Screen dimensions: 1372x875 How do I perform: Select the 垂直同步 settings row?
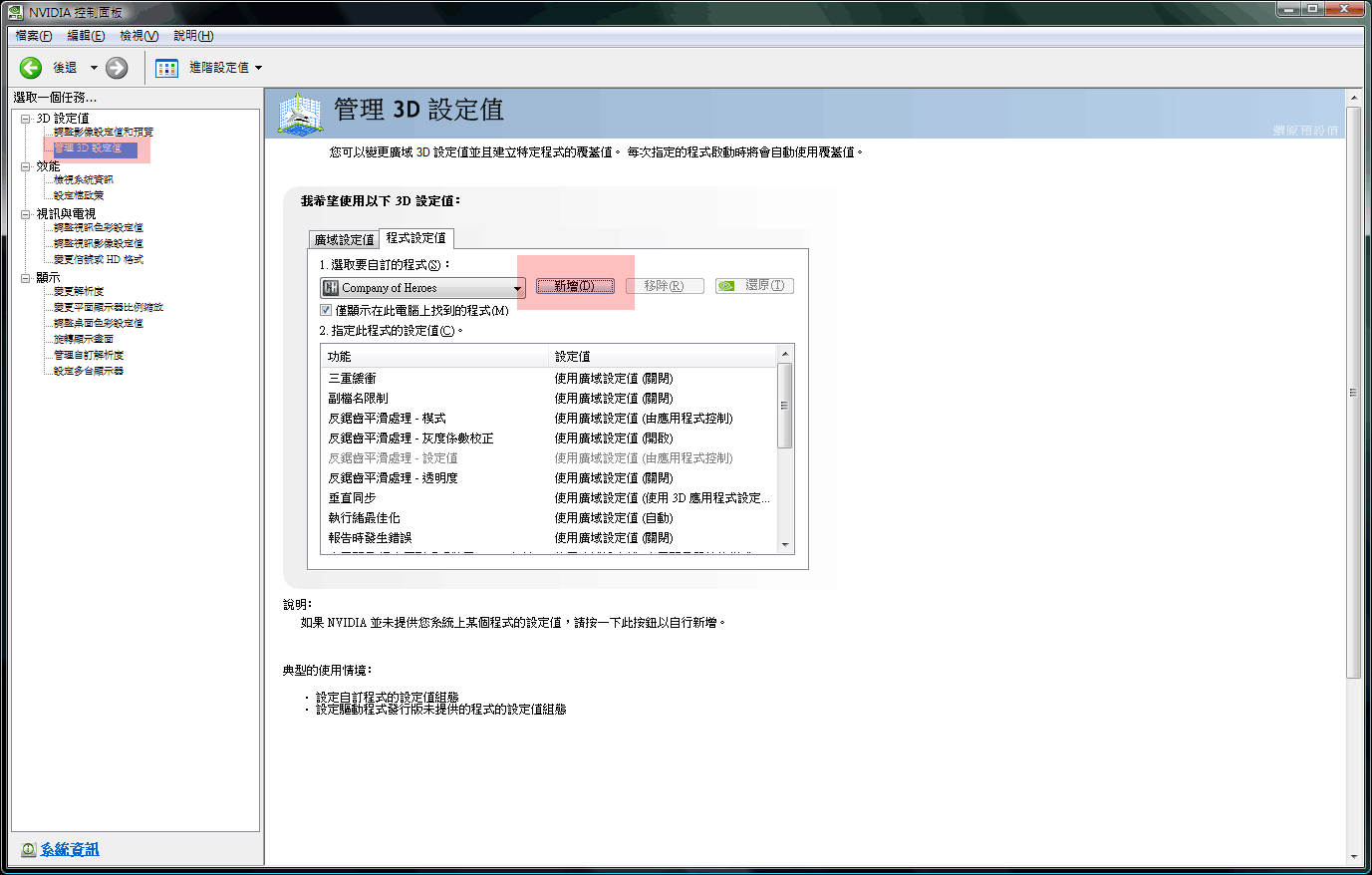pos(549,498)
